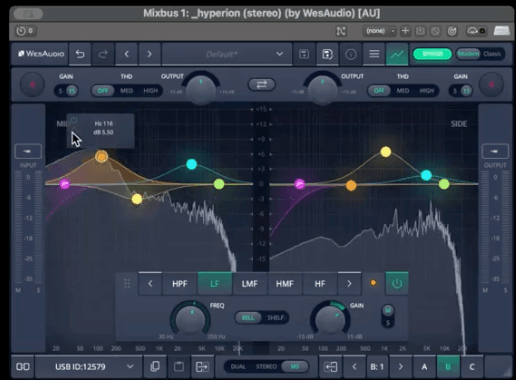The width and height of the screenshot is (516, 380).
Task: Copy the settings with copy icon
Action: (x=155, y=367)
